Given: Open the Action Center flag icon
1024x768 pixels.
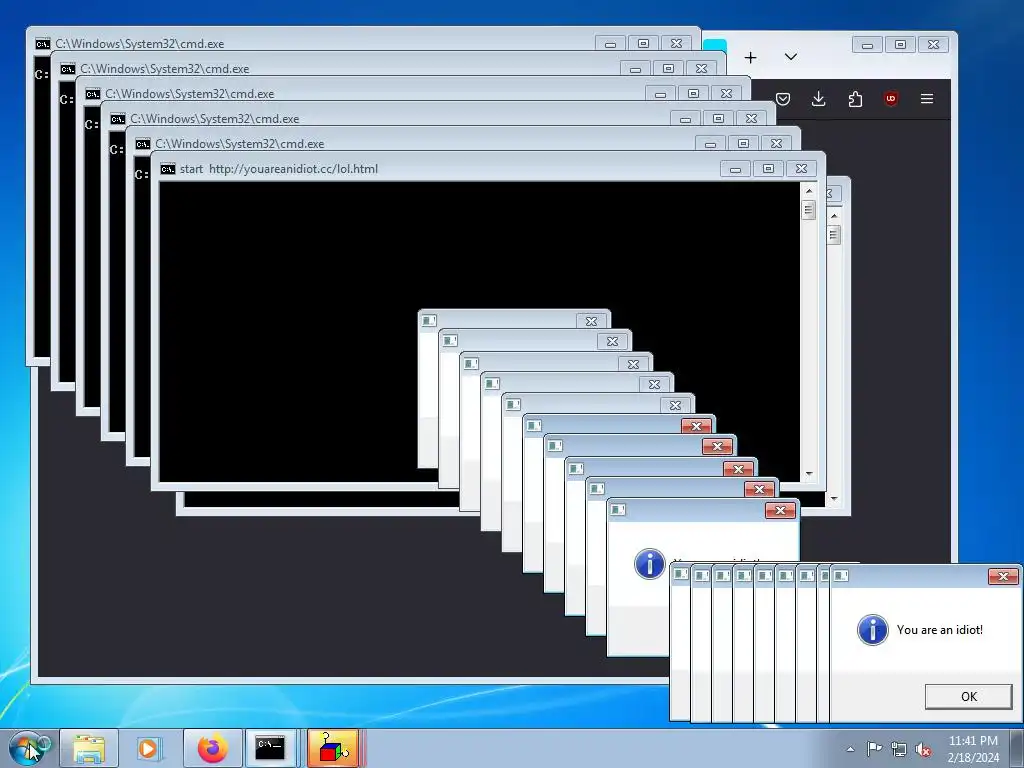Looking at the screenshot, I should [x=874, y=749].
